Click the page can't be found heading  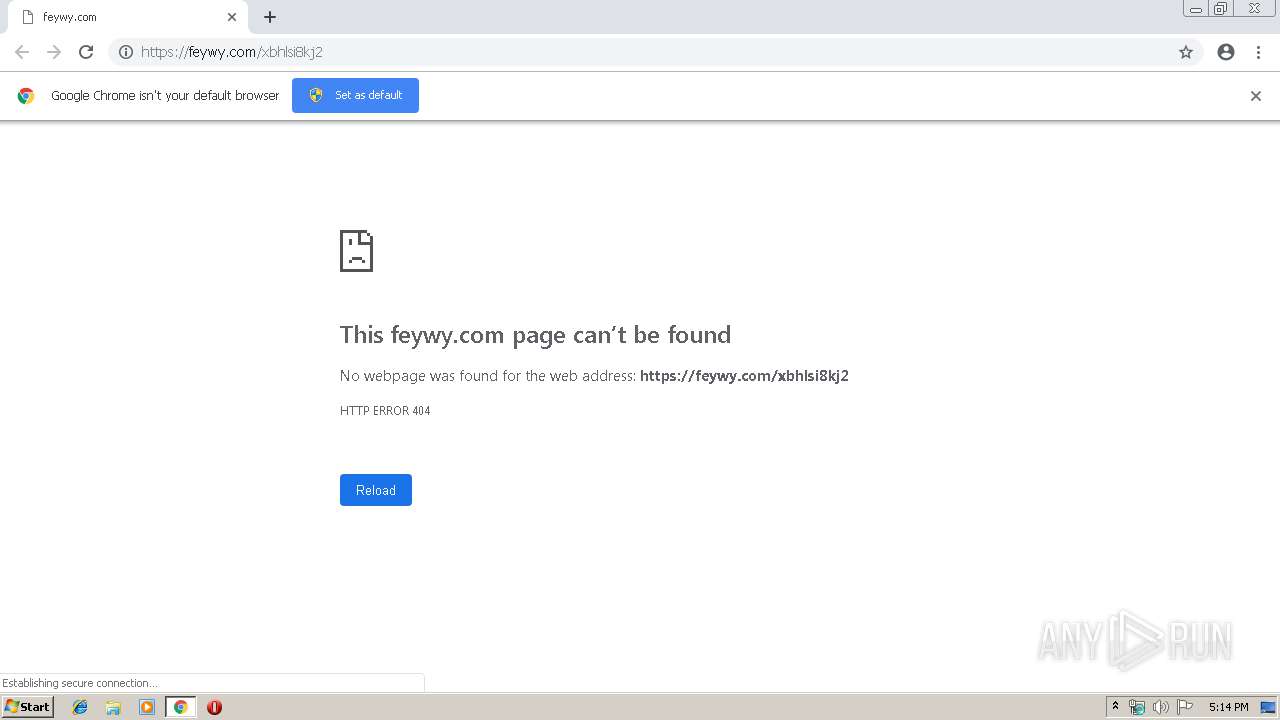click(535, 334)
